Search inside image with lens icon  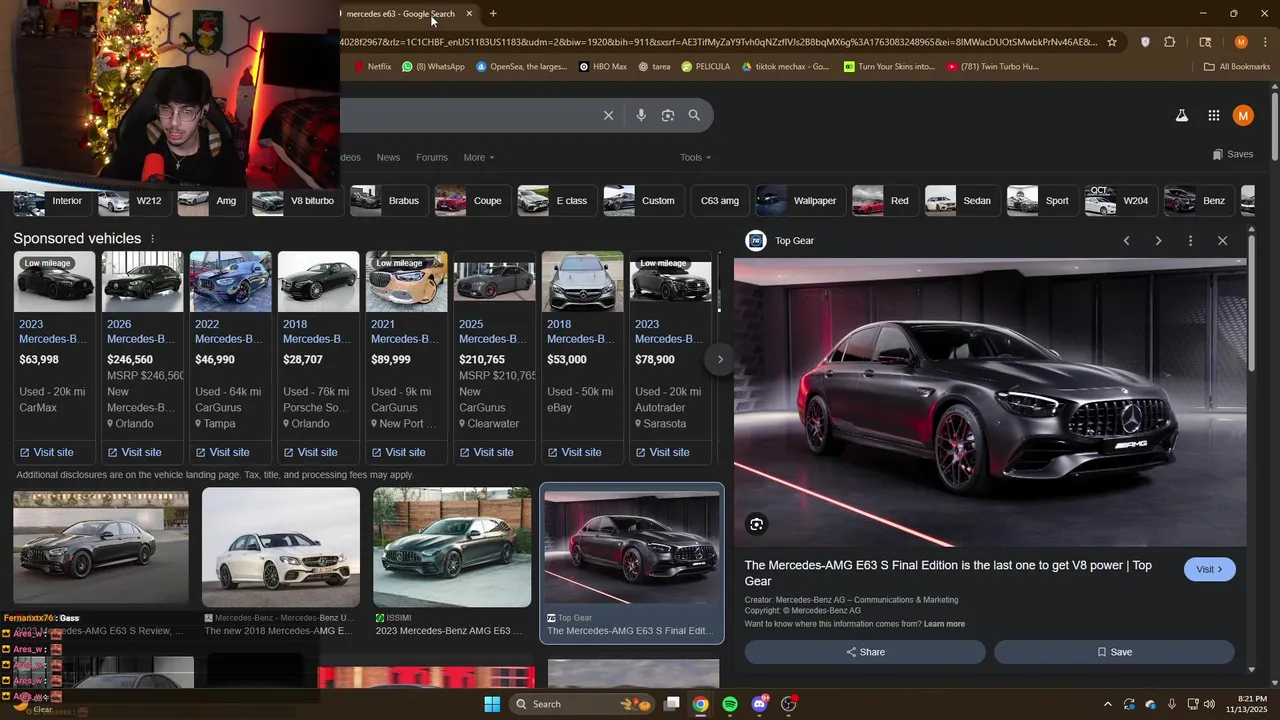click(757, 524)
